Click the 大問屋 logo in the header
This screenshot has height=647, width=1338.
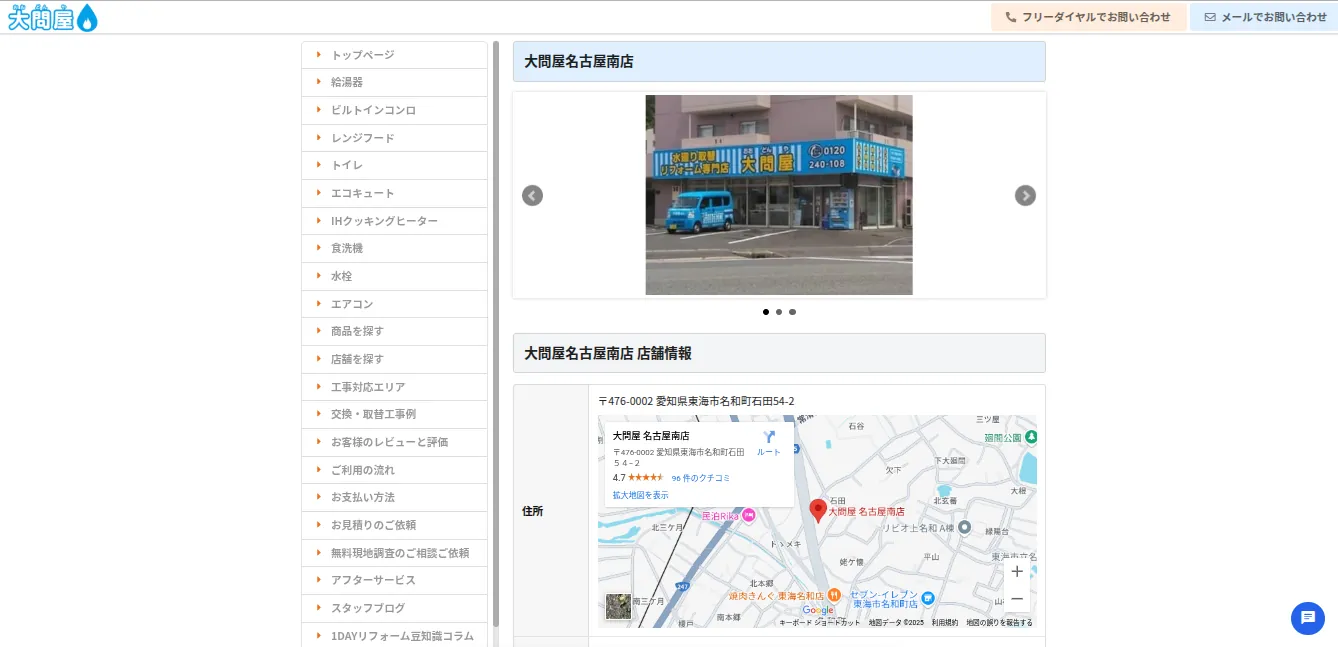[x=53, y=17]
